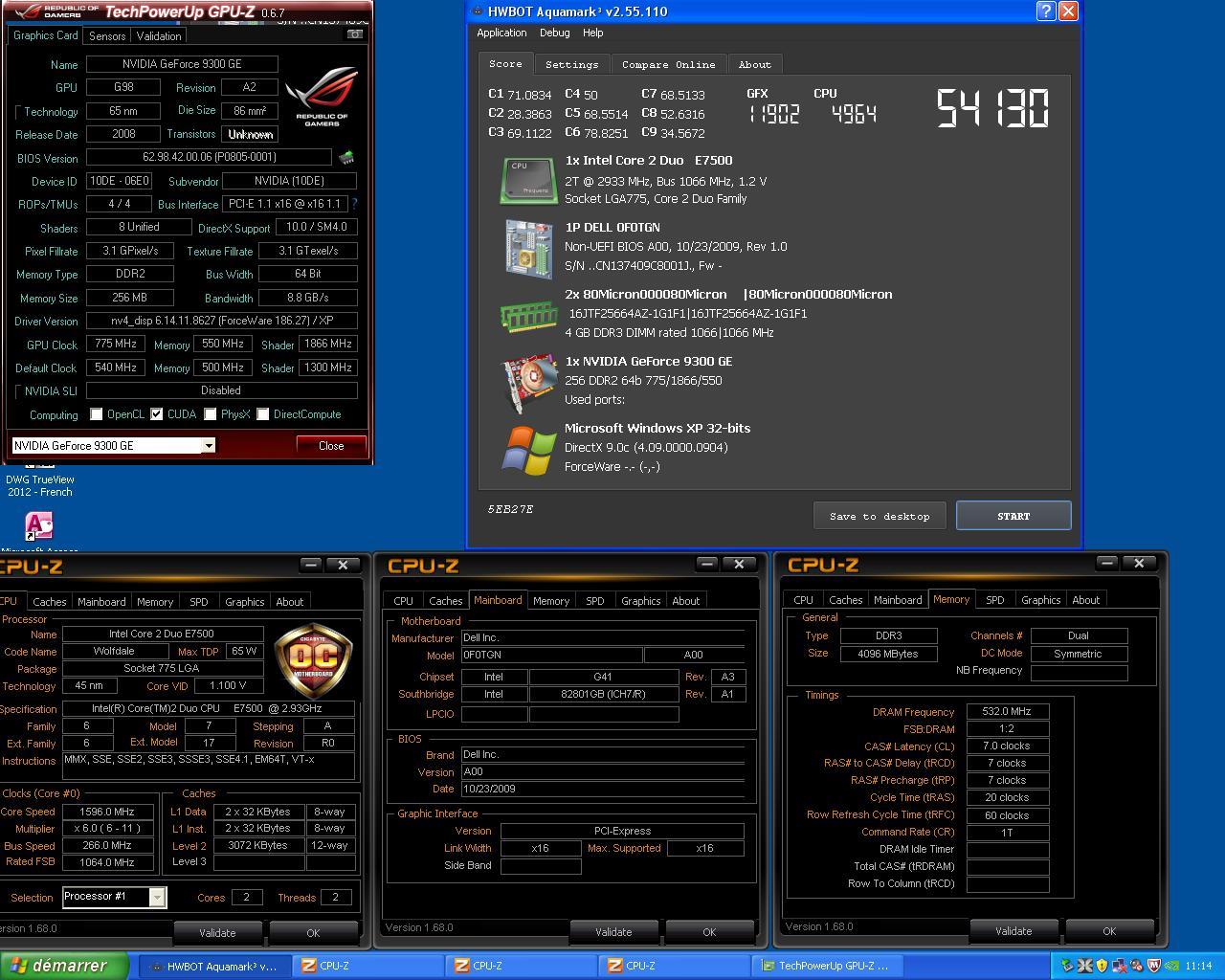Open the Aquamark help question mark button
Screen dimensions: 1225x980
(x=1047, y=11)
